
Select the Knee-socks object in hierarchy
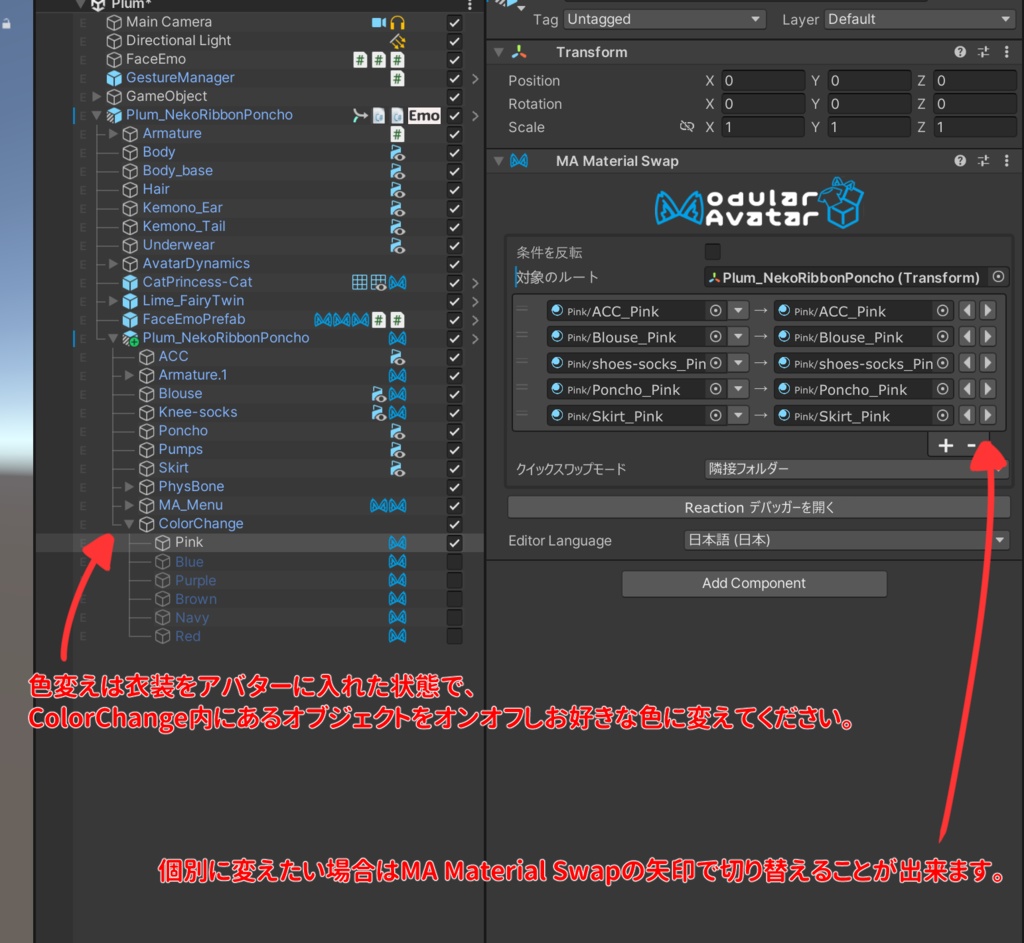tap(198, 413)
